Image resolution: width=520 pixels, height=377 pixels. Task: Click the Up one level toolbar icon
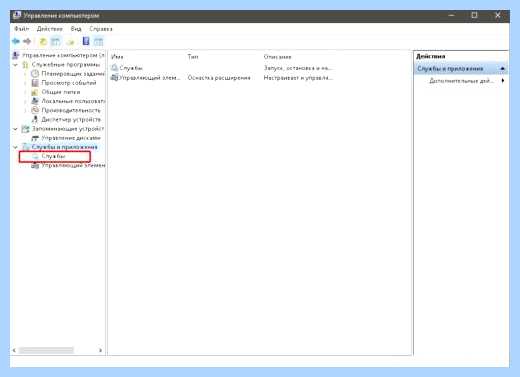point(43,41)
